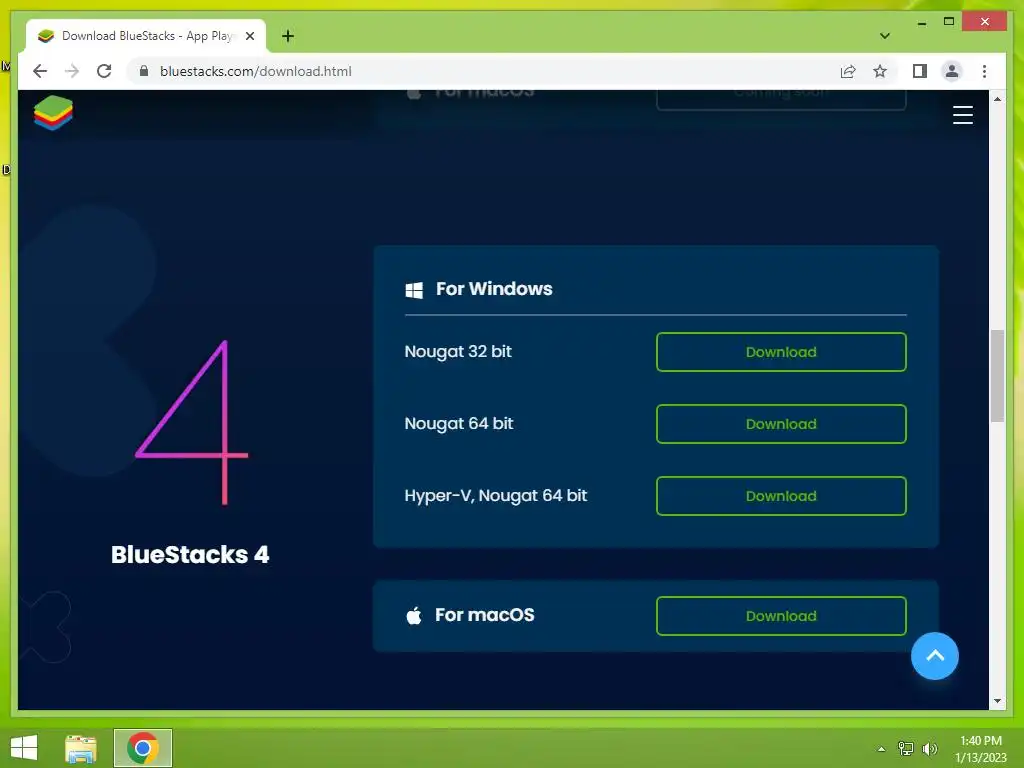This screenshot has height=768, width=1024.
Task: Click the For macOS heading
Action: pyautogui.click(x=485, y=615)
